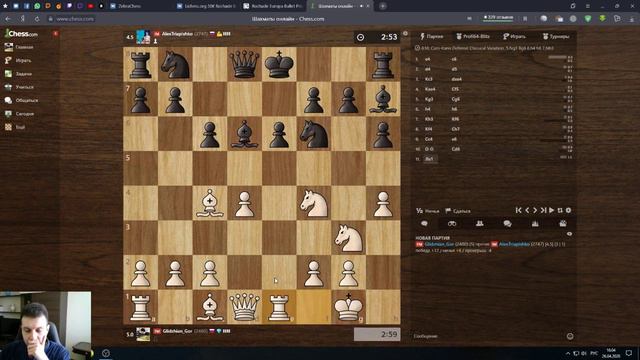Click the Chess.com logo
Image resolution: width=640 pixels, height=360 pixels.
[x=21, y=33]
